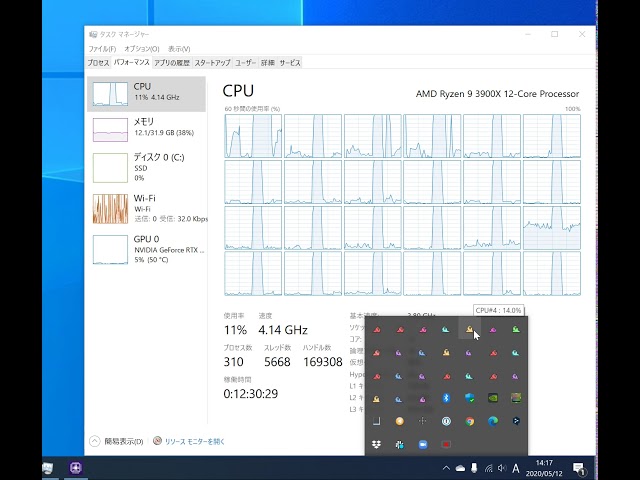The width and height of the screenshot is (640, 480).
Task: Open the ファイル(F) menu
Action: (102, 48)
